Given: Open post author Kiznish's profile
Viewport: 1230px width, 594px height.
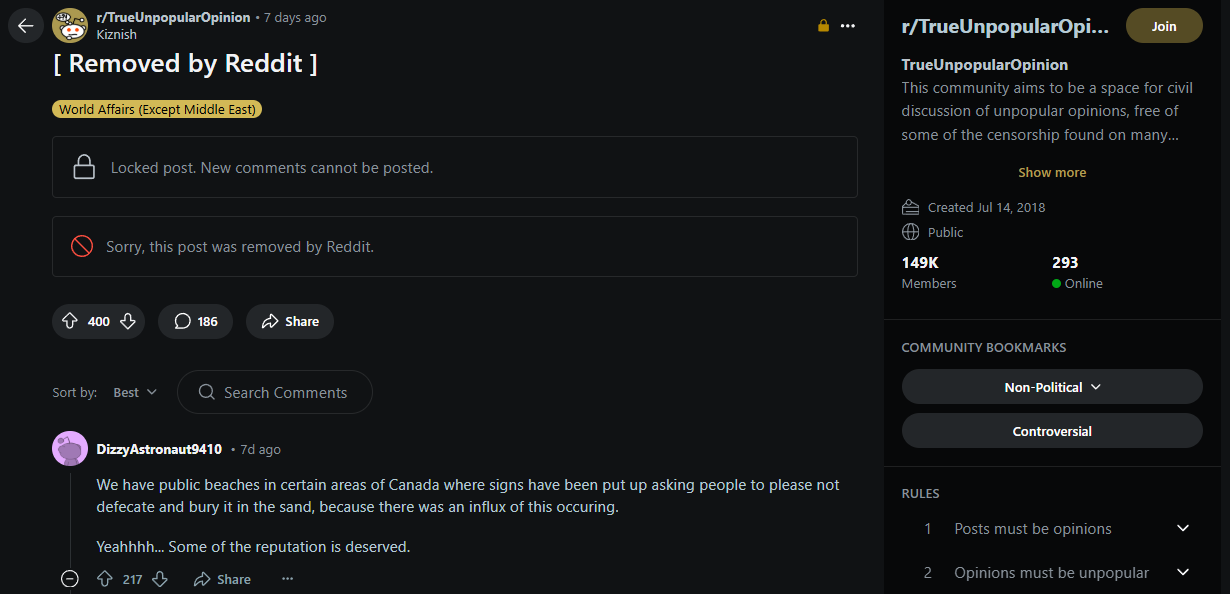Looking at the screenshot, I should [x=116, y=34].
